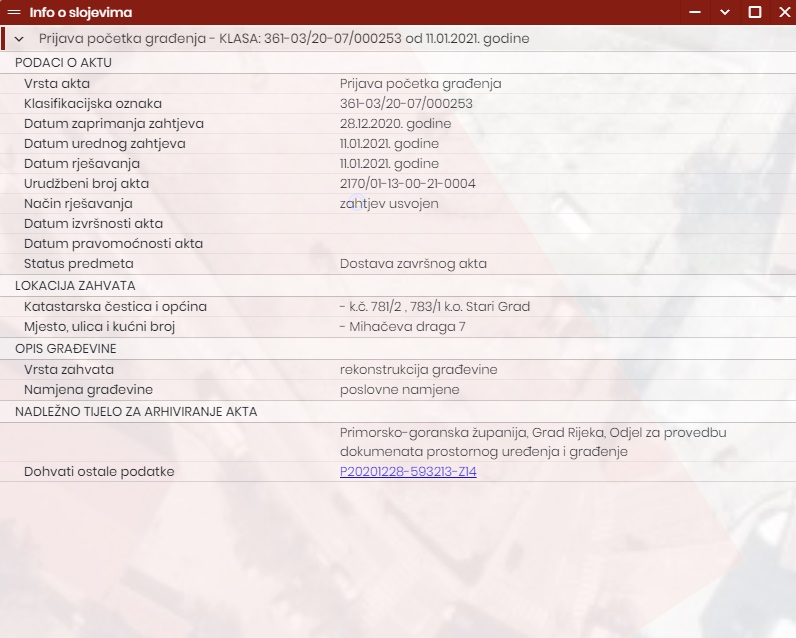Click the Info o slojevima title text
Screen dimensions: 796x638
click(80, 13)
